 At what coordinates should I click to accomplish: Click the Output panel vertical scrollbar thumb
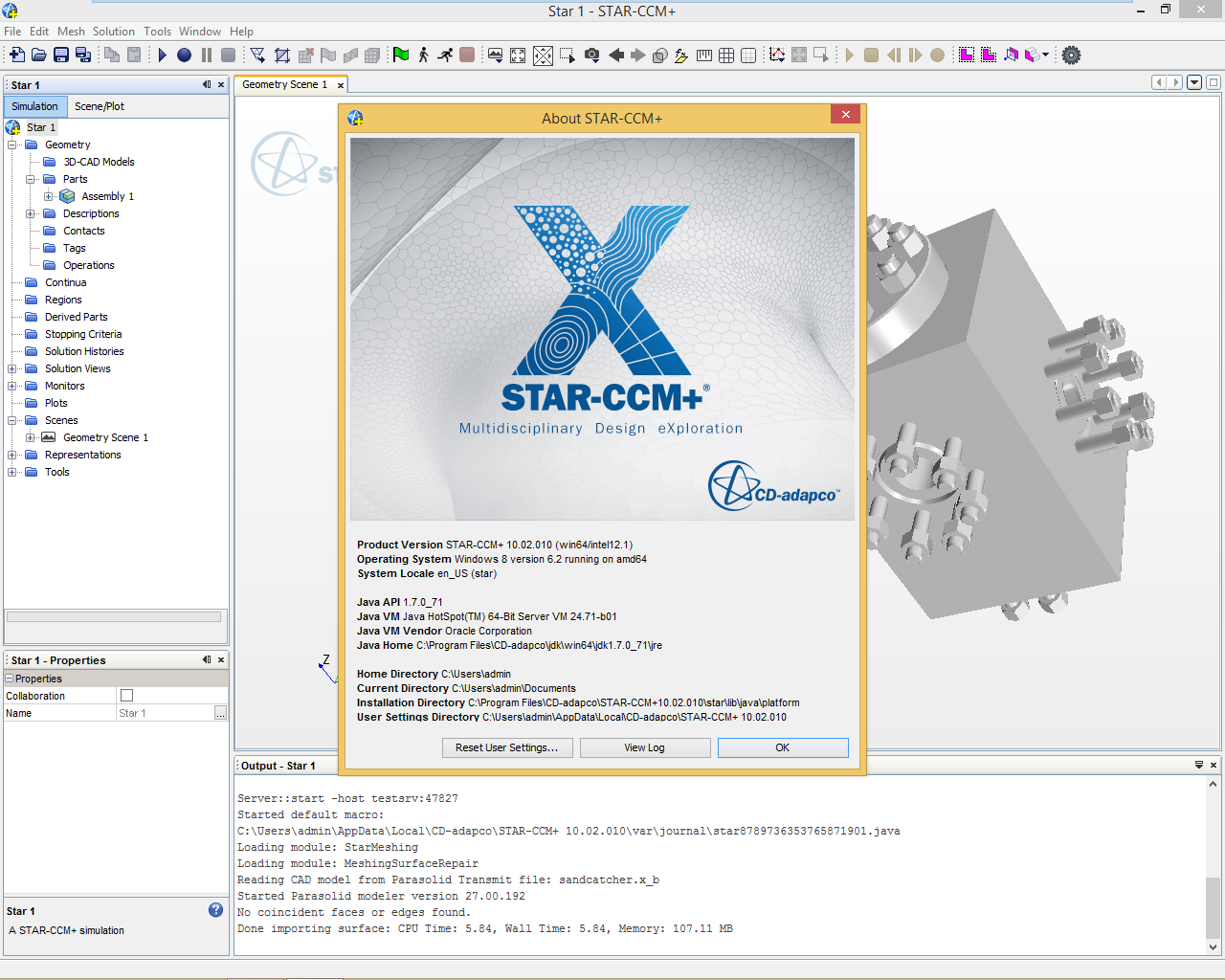pyautogui.click(x=1214, y=907)
